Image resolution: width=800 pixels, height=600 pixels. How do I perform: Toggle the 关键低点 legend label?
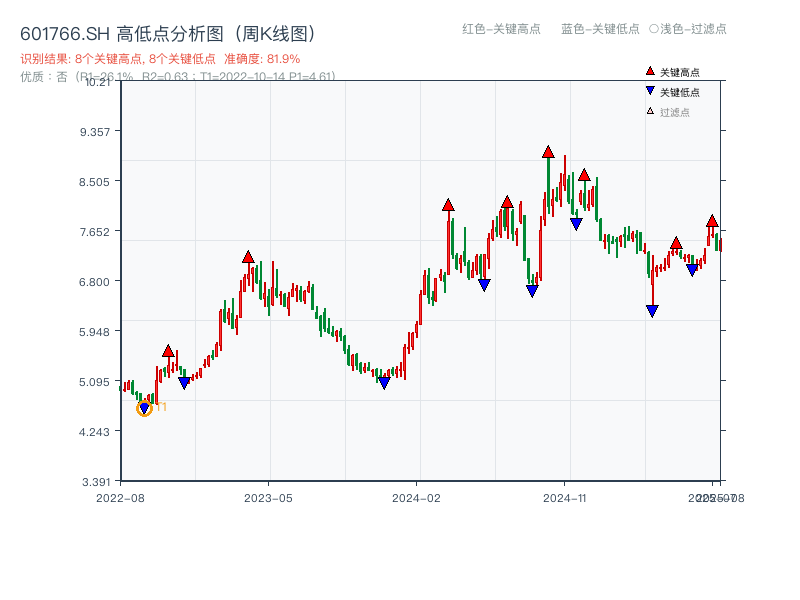pos(680,92)
